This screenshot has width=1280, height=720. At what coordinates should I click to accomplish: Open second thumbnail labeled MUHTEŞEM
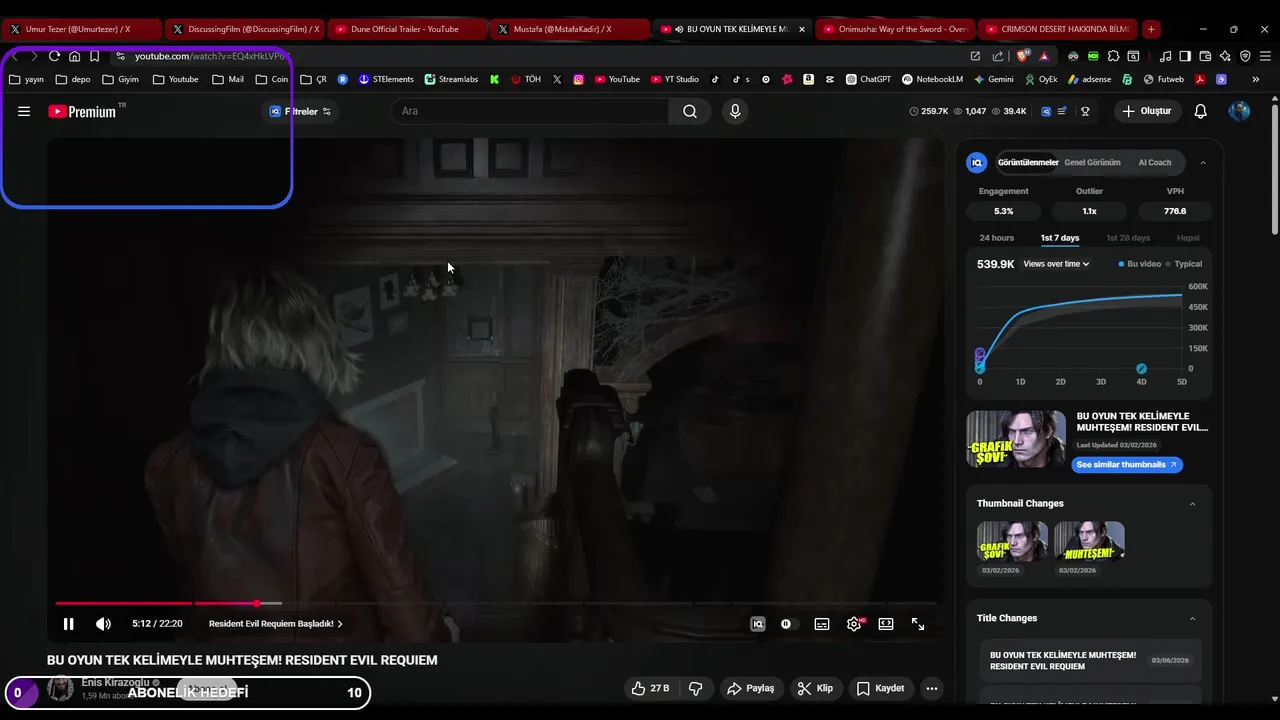[1089, 541]
